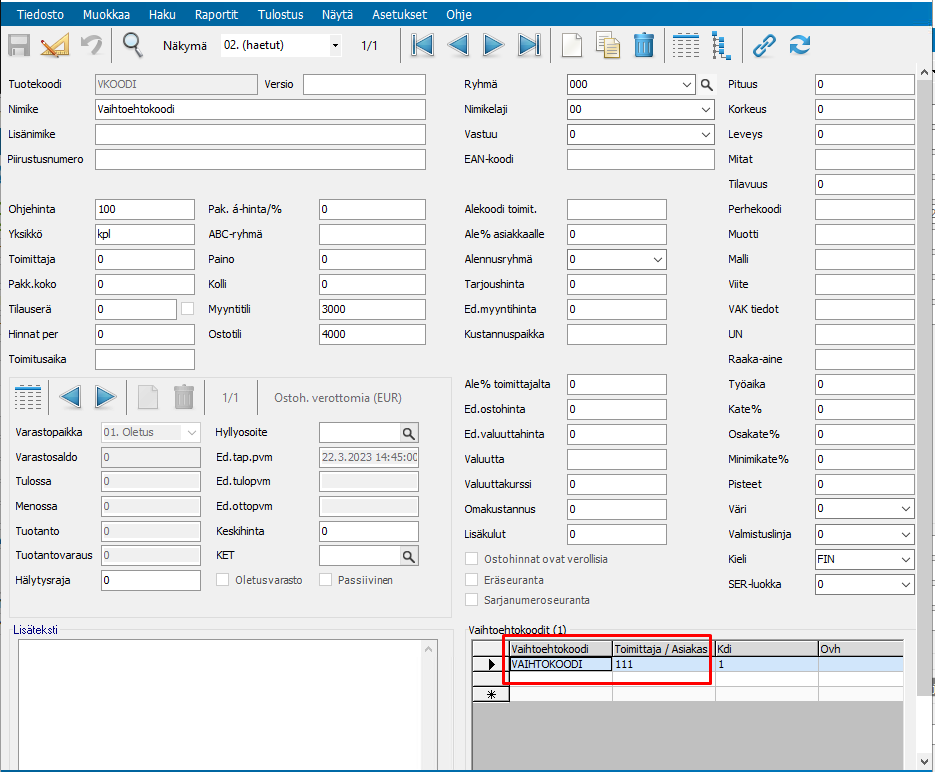Enable the Ostohinnat ovat verollisia checkbox
The image size is (935, 772).
pyautogui.click(x=473, y=559)
